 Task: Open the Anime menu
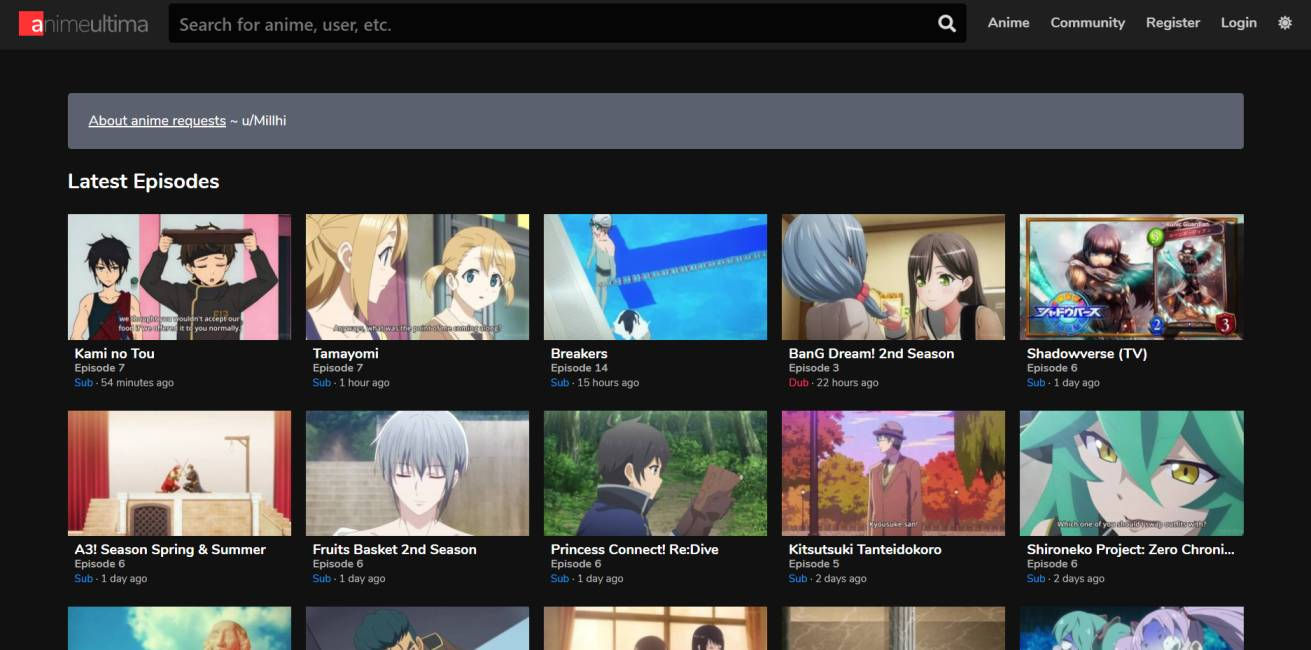point(1008,23)
